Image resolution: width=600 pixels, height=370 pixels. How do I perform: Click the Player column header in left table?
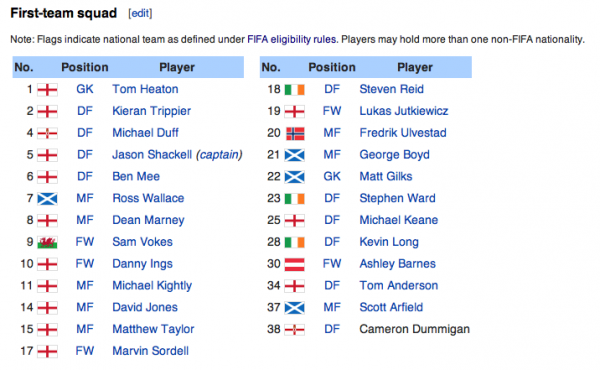[177, 67]
